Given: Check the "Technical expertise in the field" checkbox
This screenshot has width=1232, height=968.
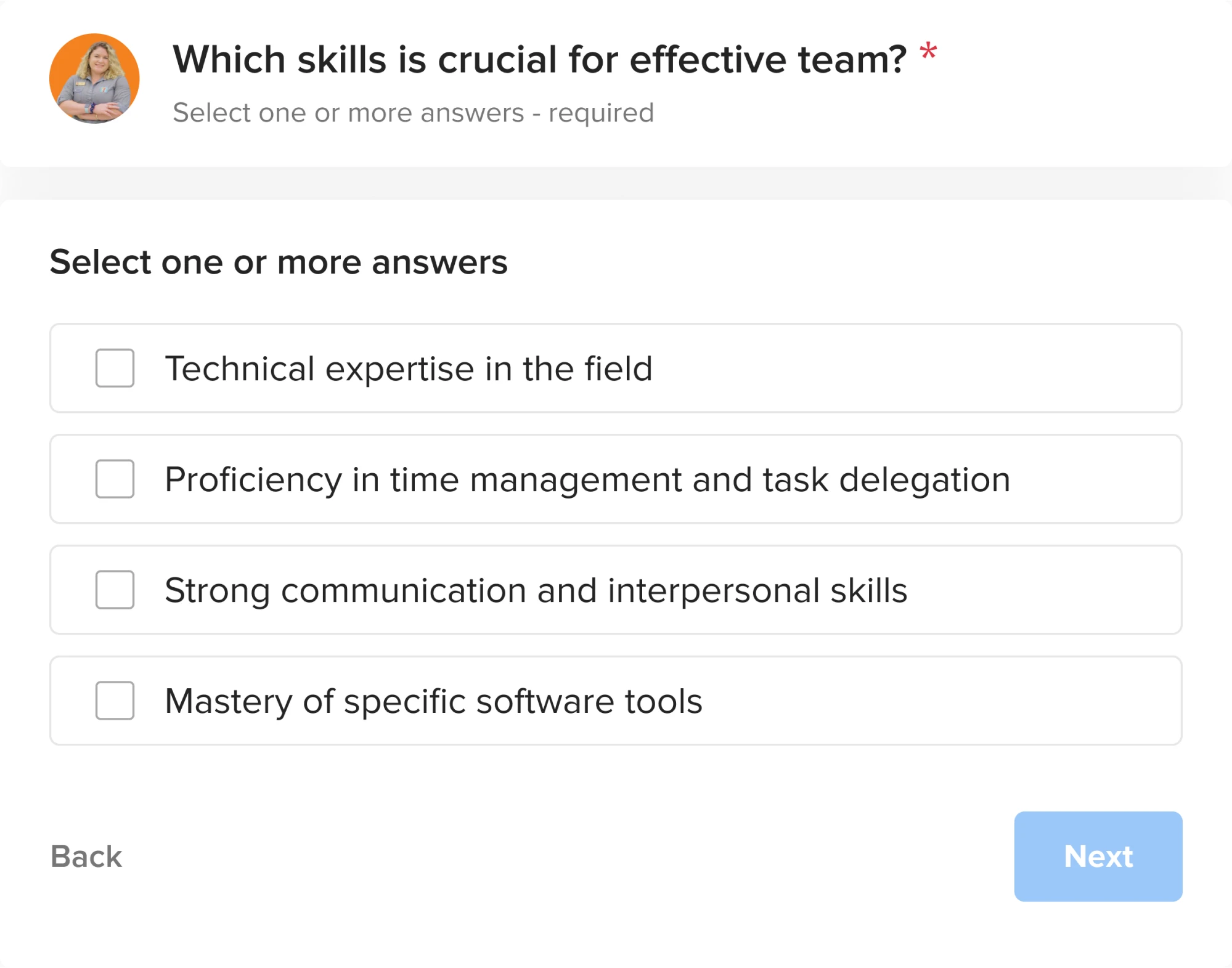Looking at the screenshot, I should (114, 368).
